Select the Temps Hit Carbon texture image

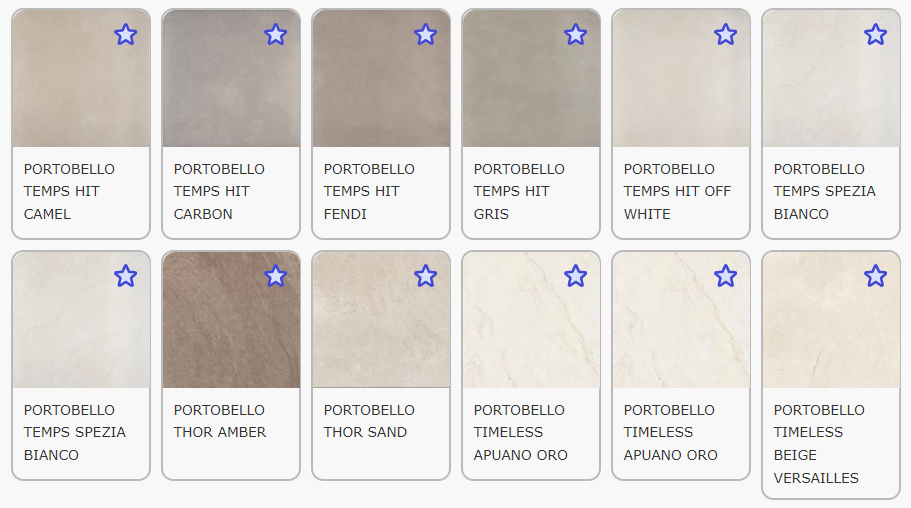tap(231, 78)
